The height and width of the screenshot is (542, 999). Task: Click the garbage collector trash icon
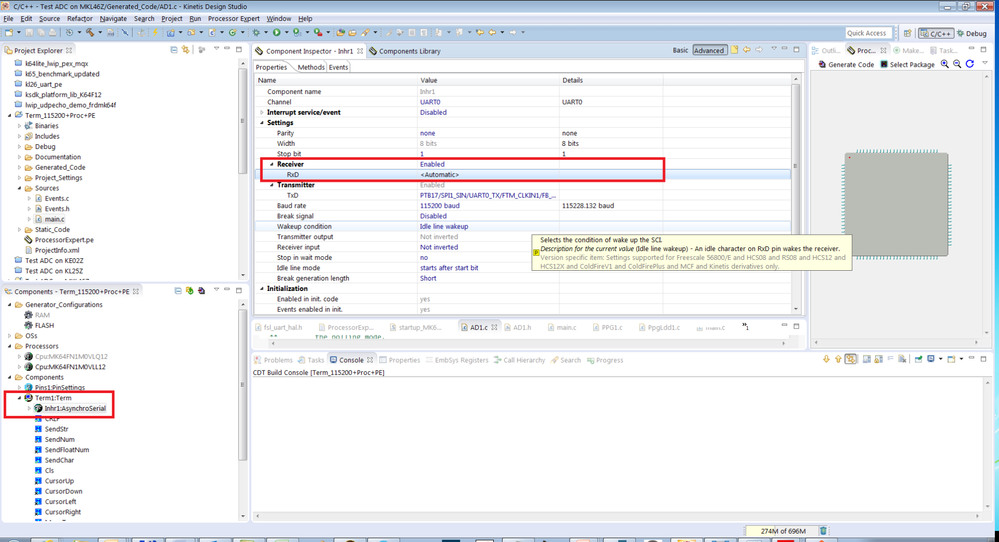823,531
